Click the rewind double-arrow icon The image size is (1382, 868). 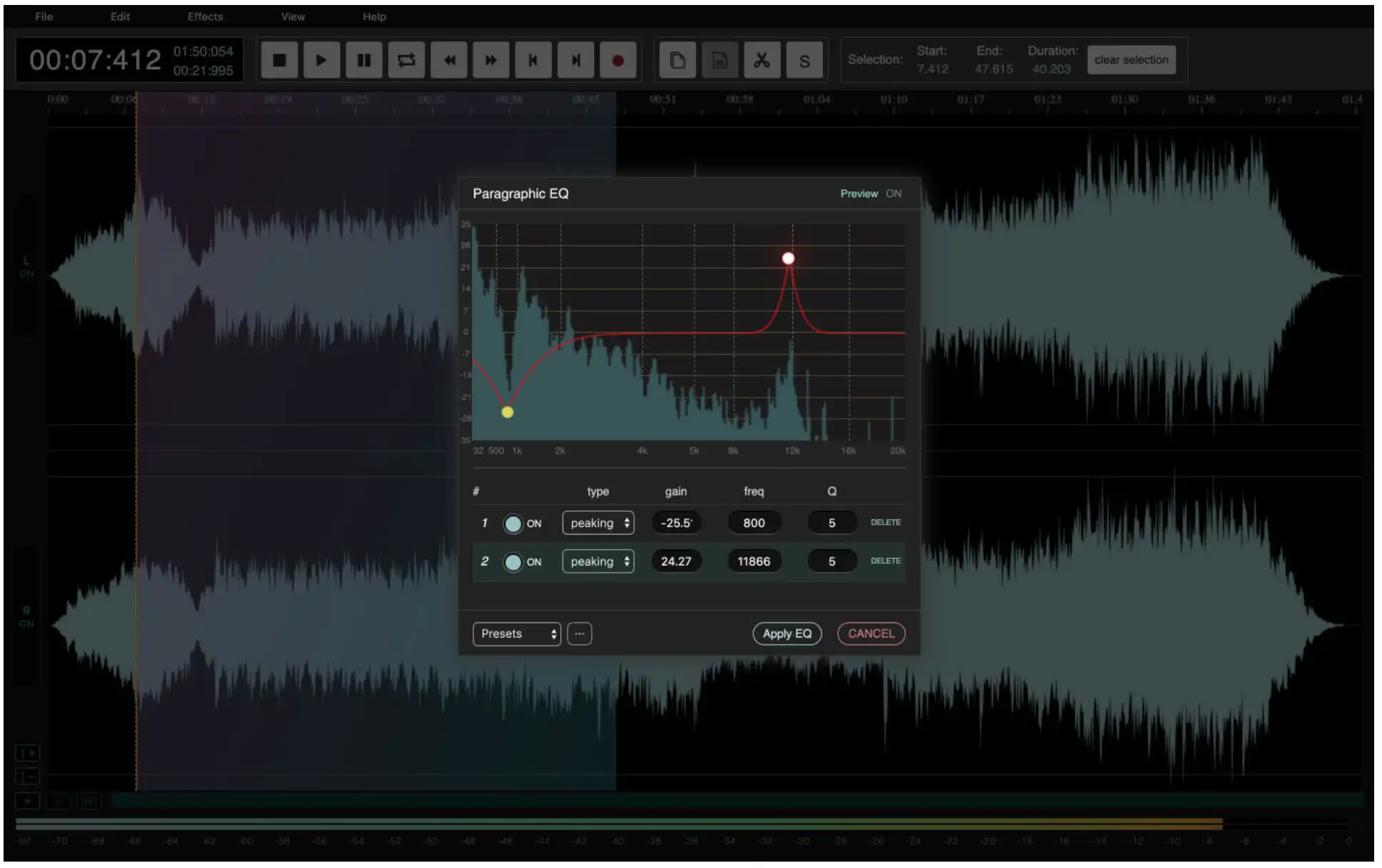[x=449, y=60]
